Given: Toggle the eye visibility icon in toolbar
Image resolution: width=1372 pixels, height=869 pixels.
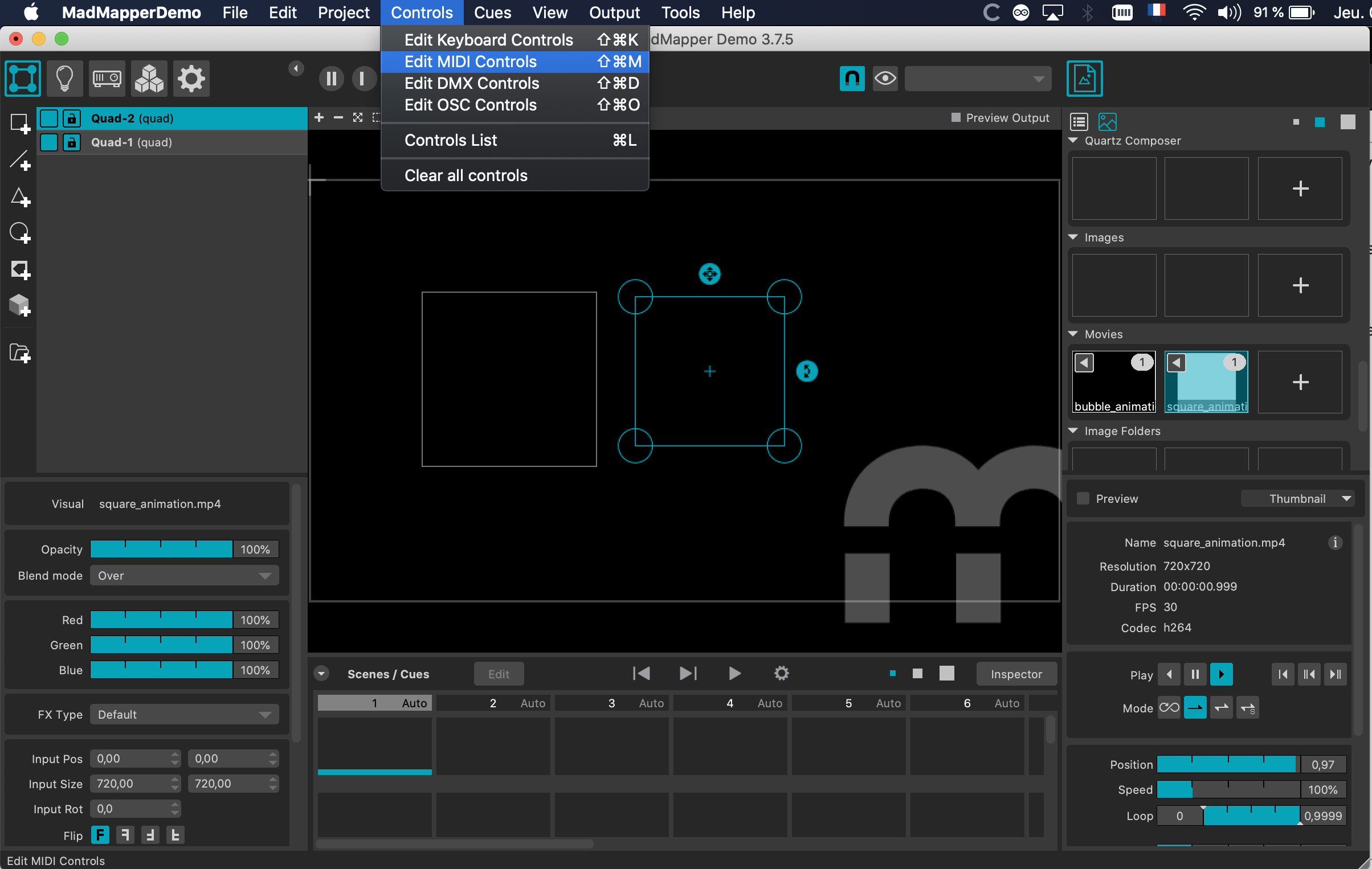Looking at the screenshot, I should click(885, 79).
